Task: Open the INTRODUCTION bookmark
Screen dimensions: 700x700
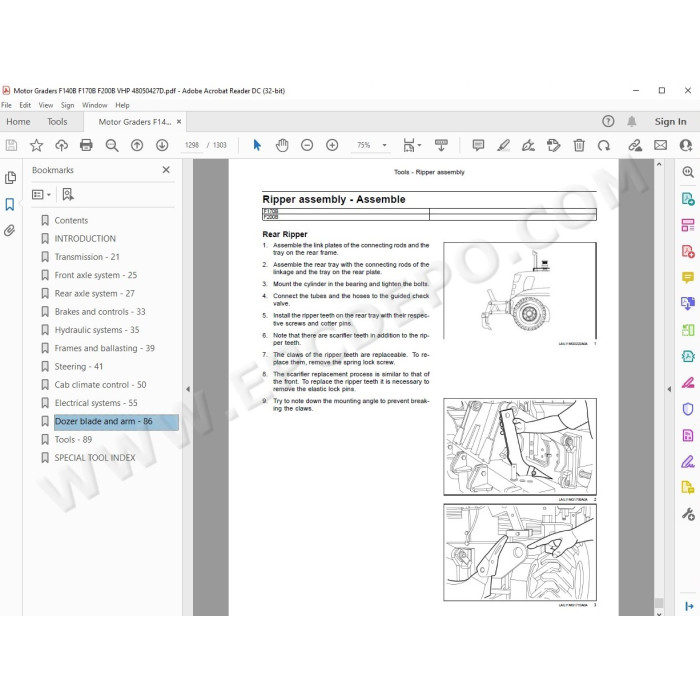Action: (85, 239)
